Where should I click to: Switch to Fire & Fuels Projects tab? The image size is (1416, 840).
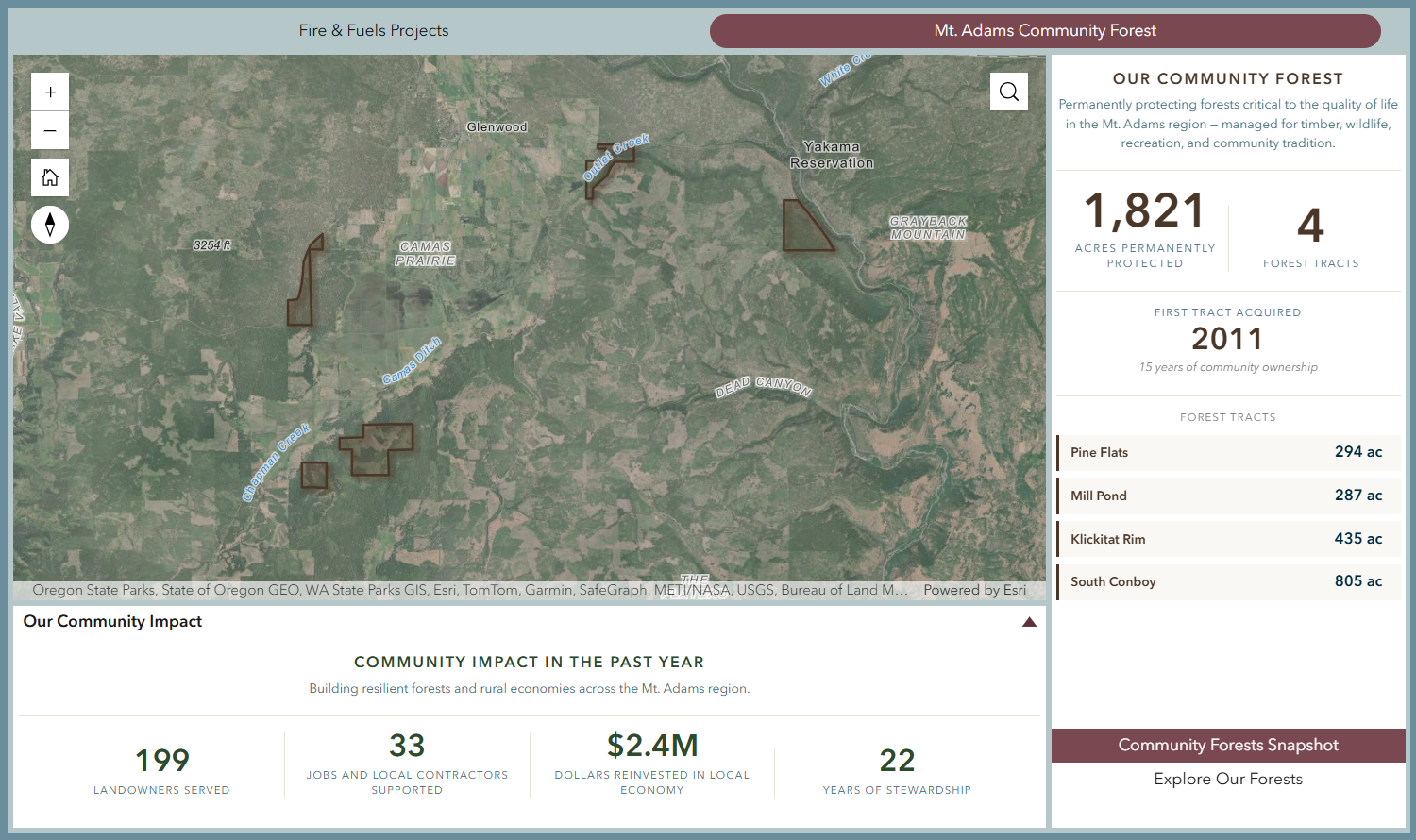(x=374, y=30)
